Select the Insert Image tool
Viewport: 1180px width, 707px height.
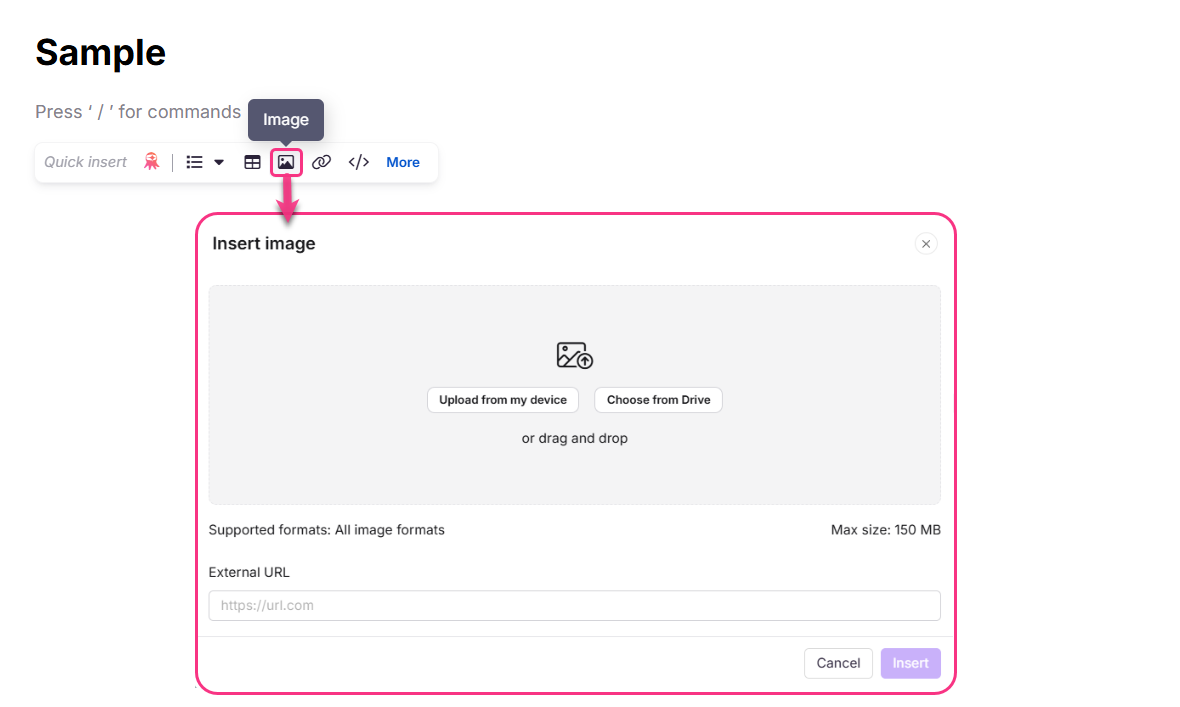click(x=287, y=161)
